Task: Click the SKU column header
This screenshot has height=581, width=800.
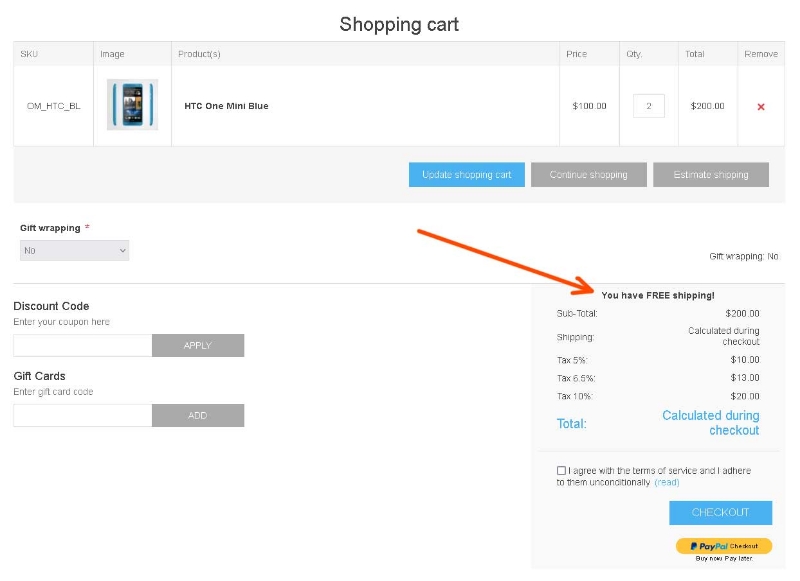Action: pyautogui.click(x=29, y=54)
